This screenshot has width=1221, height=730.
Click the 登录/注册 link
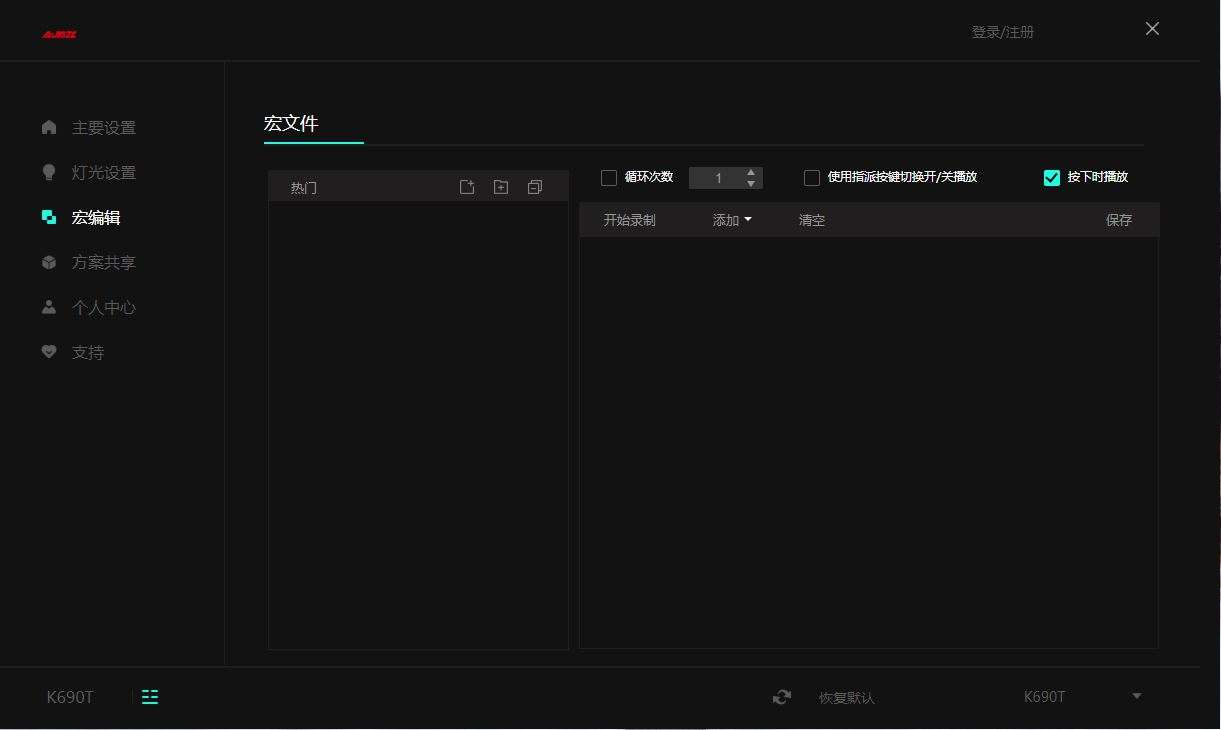coord(1002,32)
